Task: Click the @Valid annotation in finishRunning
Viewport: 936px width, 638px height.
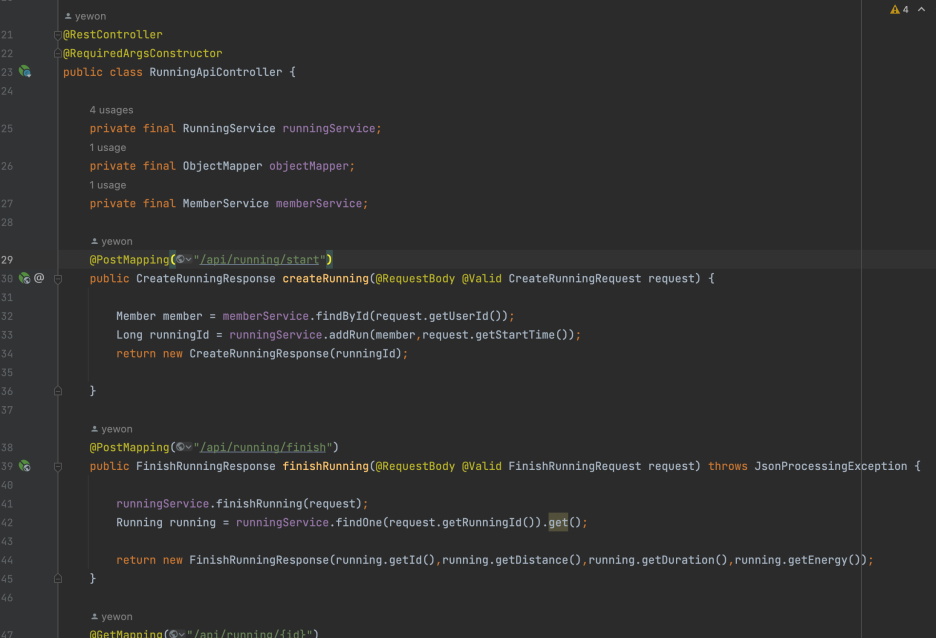Action: click(482, 466)
